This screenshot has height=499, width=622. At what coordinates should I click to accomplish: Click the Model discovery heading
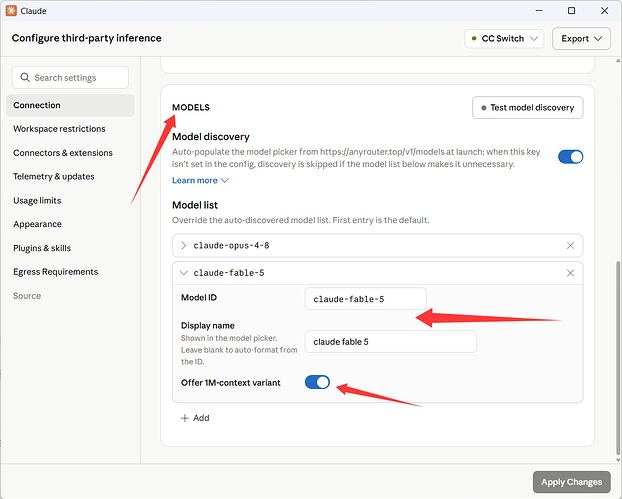(x=211, y=137)
